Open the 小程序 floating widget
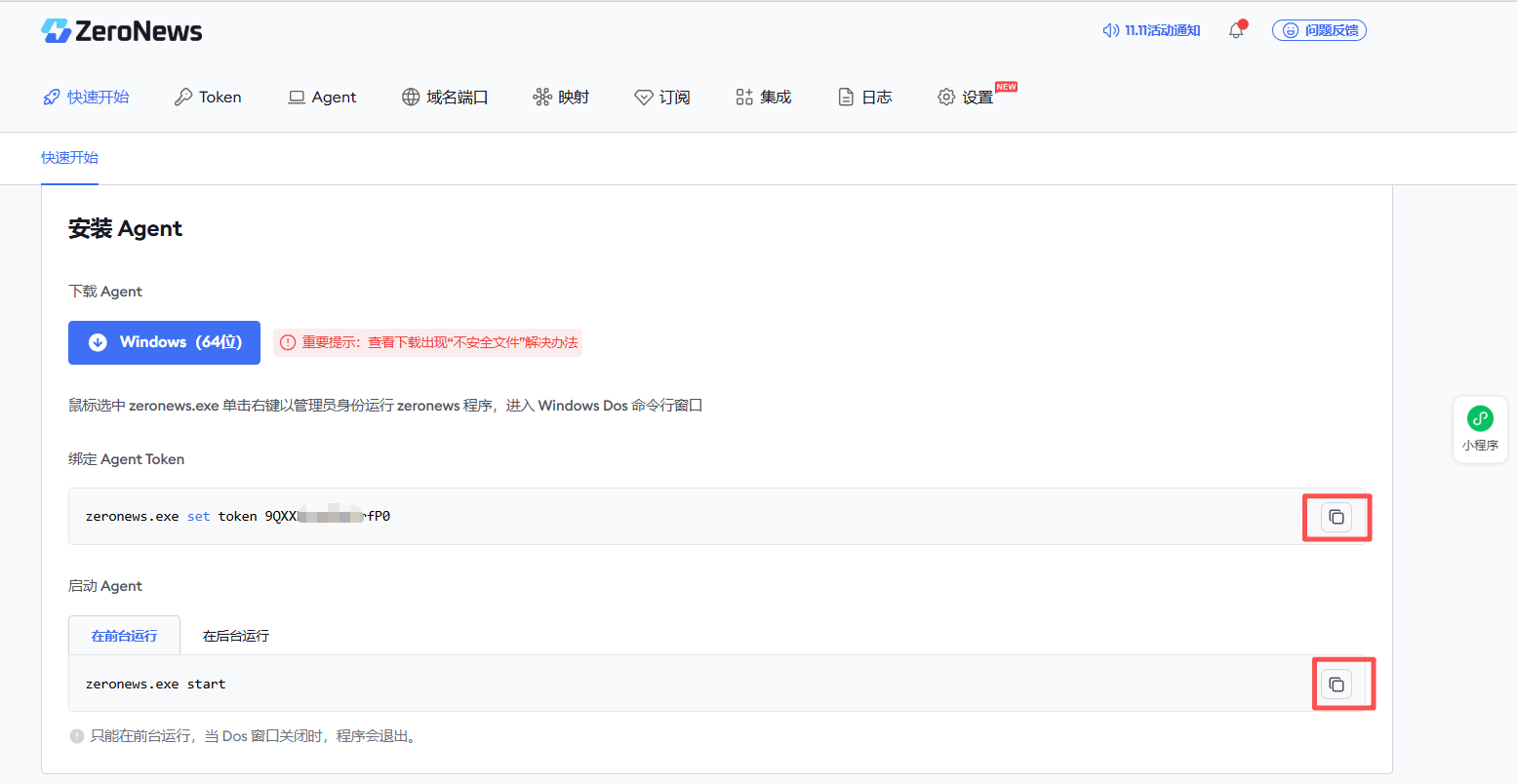1517x784 pixels. 1480,429
